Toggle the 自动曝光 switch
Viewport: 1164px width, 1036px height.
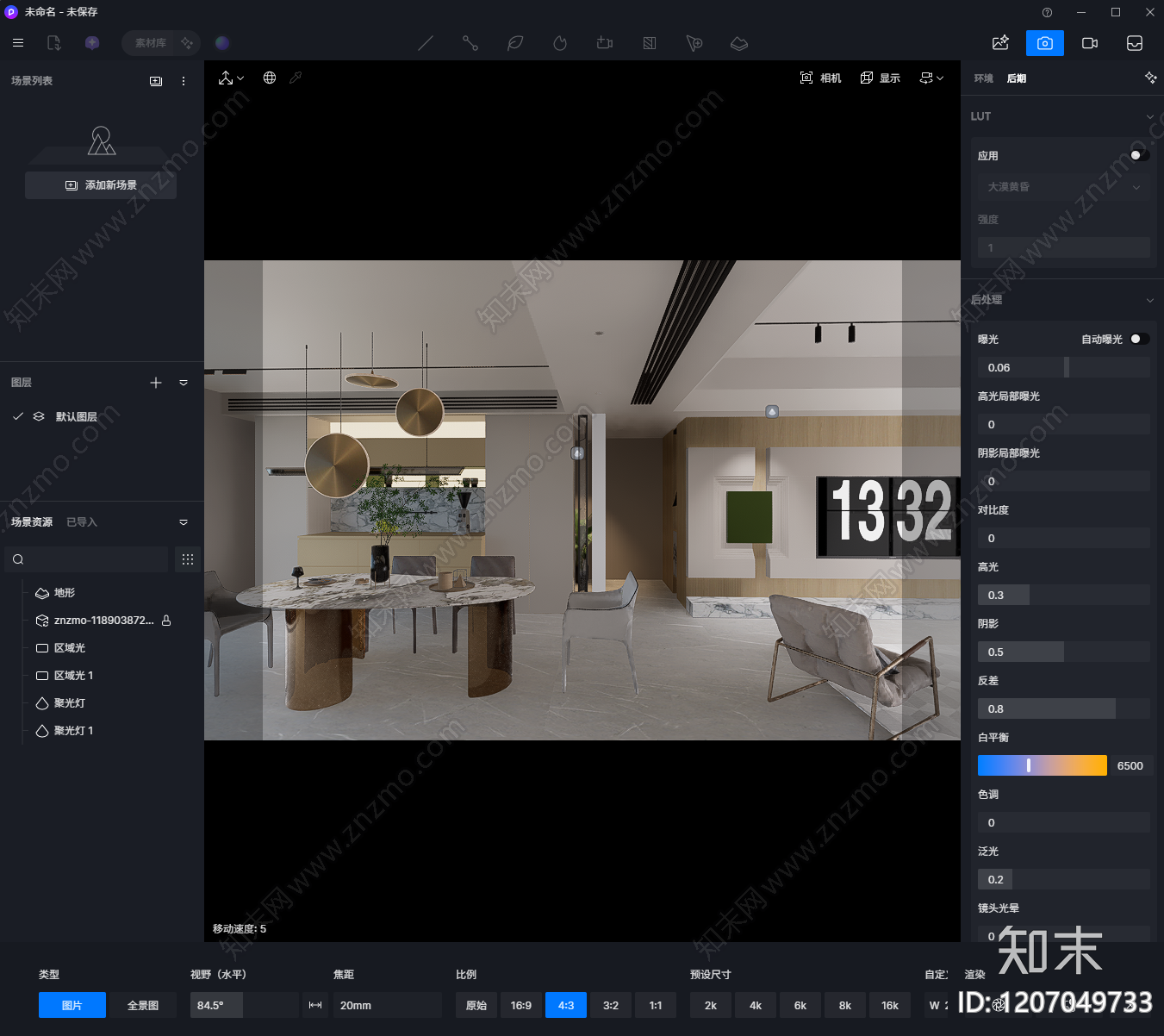pyautogui.click(x=1139, y=339)
